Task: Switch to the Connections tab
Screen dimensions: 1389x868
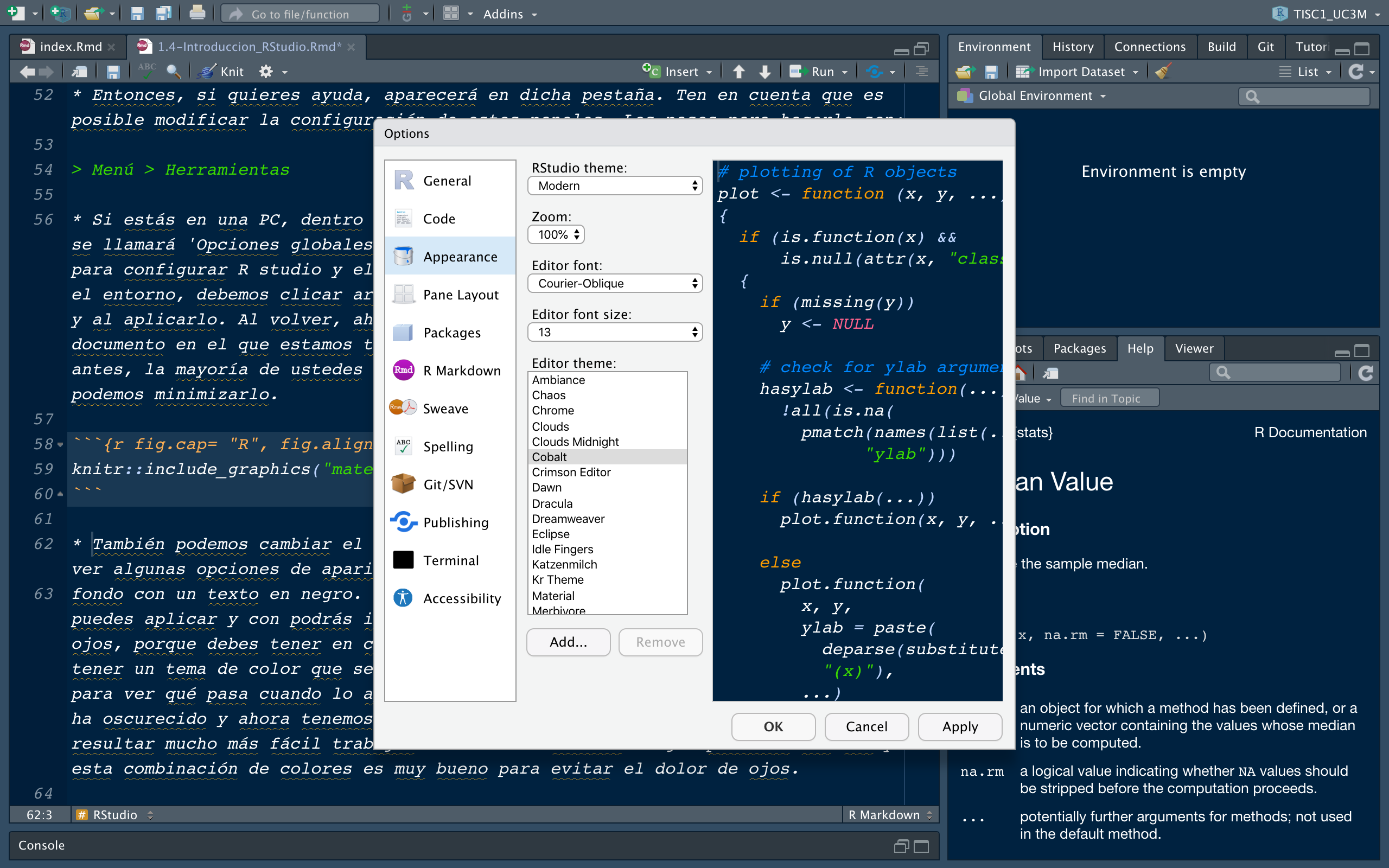Action: click(1150, 47)
